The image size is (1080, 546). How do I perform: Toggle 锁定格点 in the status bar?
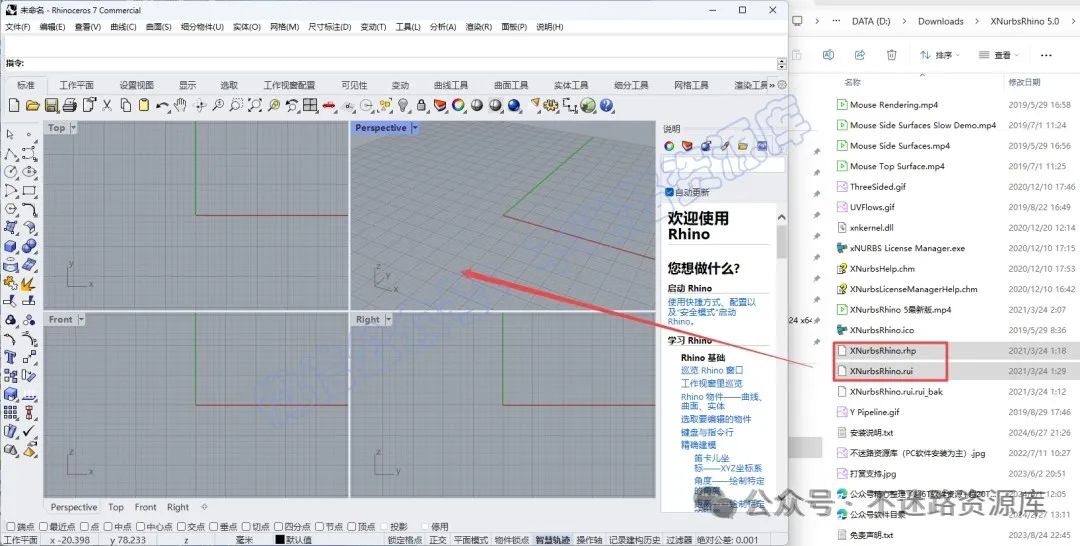click(405, 540)
